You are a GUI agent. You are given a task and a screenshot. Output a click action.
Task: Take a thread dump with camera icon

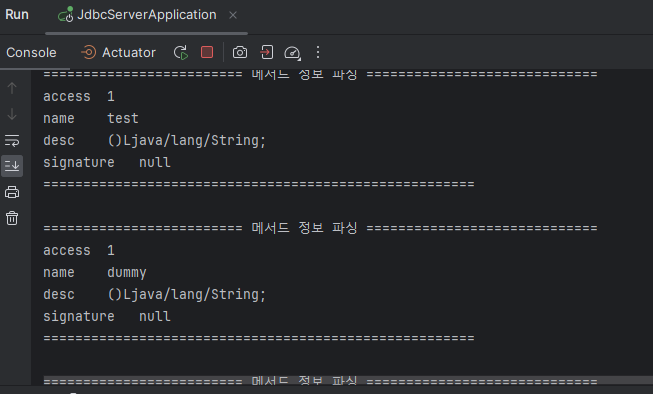tap(240, 52)
